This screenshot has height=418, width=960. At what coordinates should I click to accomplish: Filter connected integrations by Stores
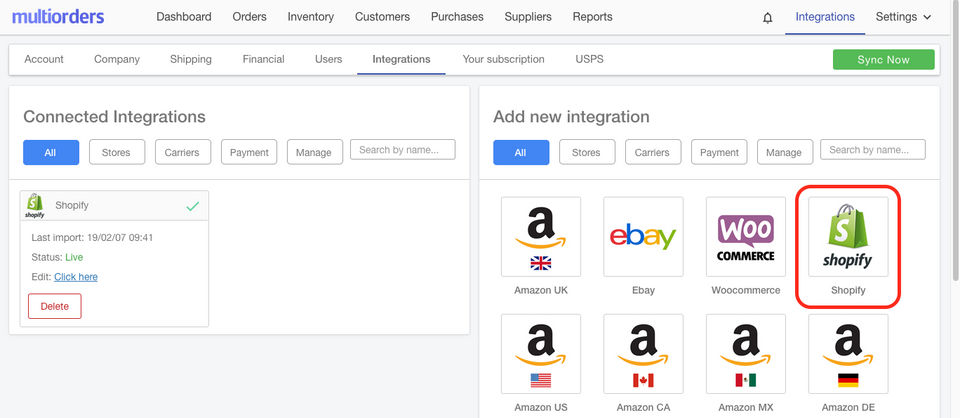coord(117,152)
